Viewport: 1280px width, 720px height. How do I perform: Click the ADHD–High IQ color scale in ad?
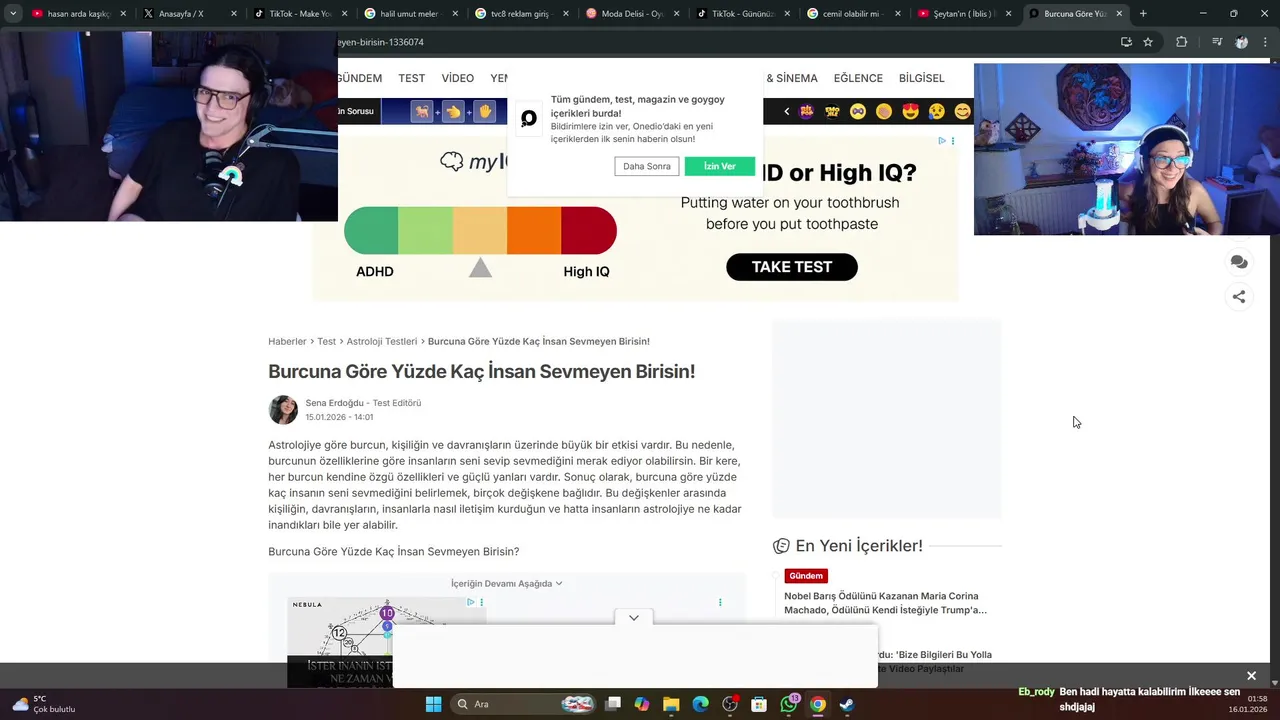click(480, 231)
